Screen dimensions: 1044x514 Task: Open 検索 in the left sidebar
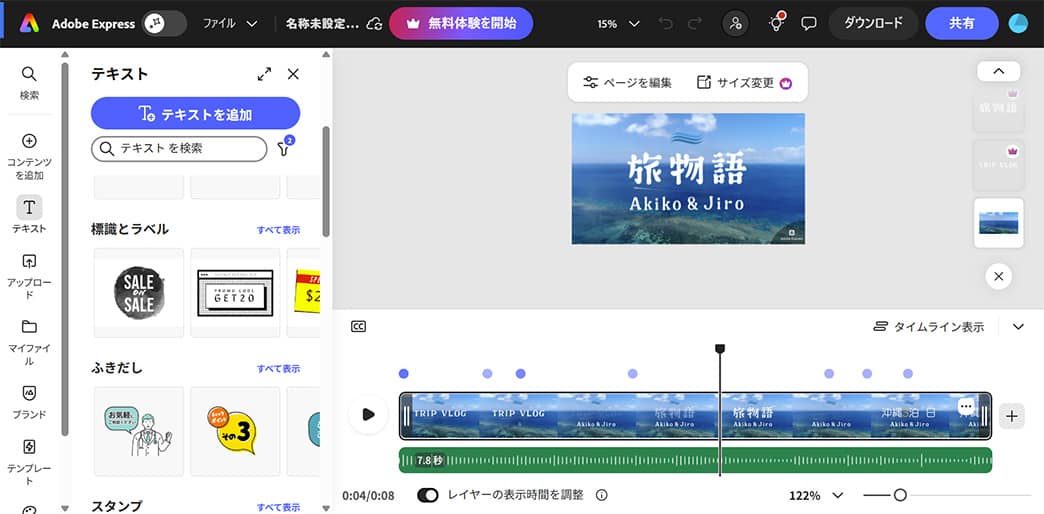click(29, 83)
